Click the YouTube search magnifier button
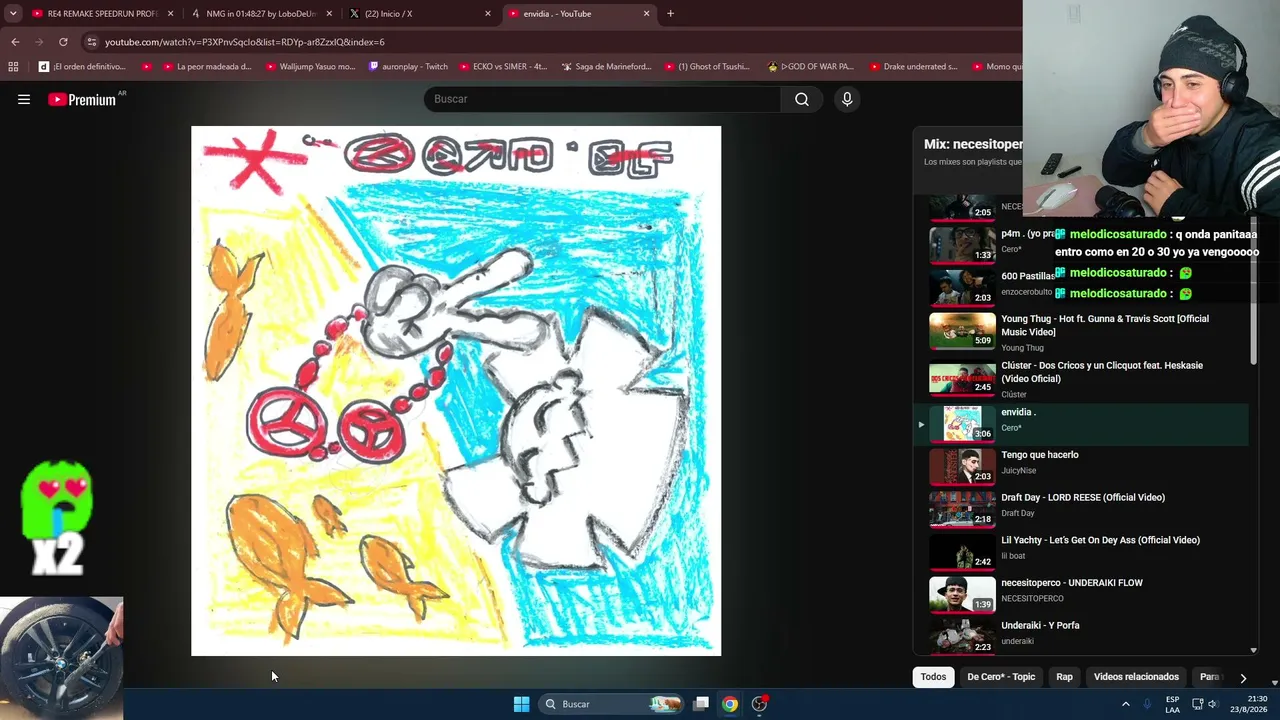This screenshot has width=1280, height=720. pos(802,99)
